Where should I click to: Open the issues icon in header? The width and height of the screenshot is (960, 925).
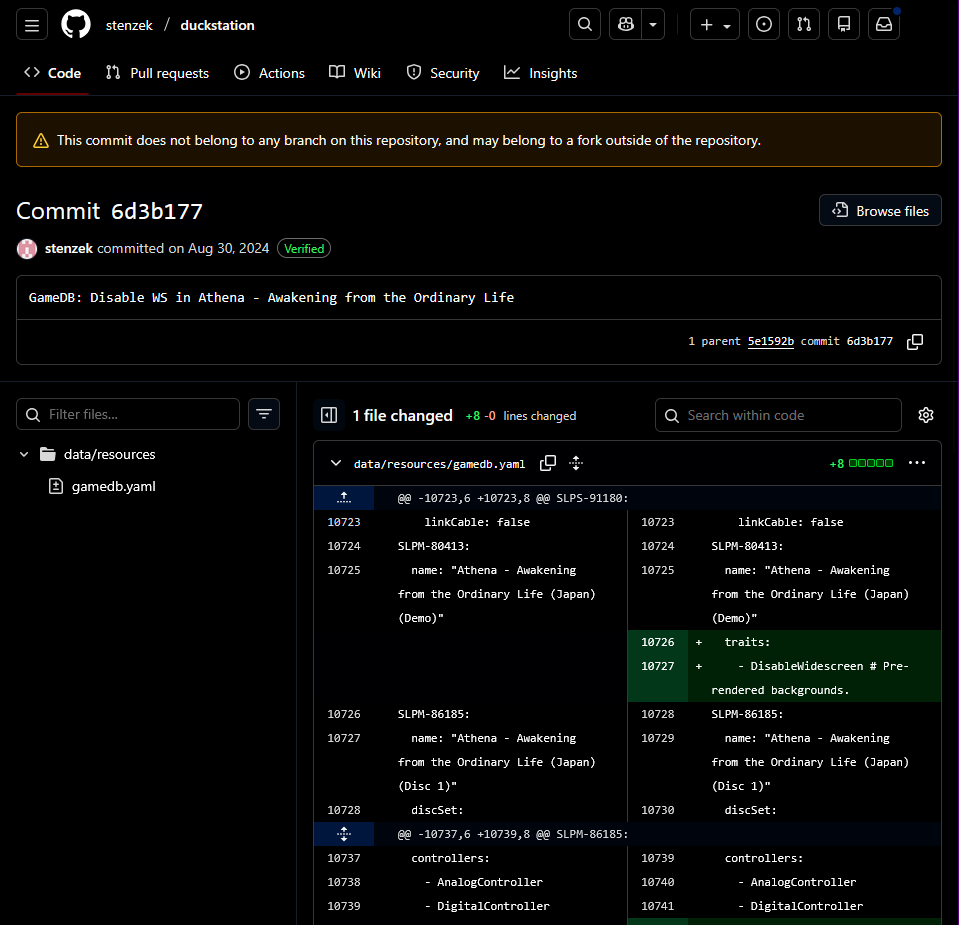pyautogui.click(x=764, y=25)
